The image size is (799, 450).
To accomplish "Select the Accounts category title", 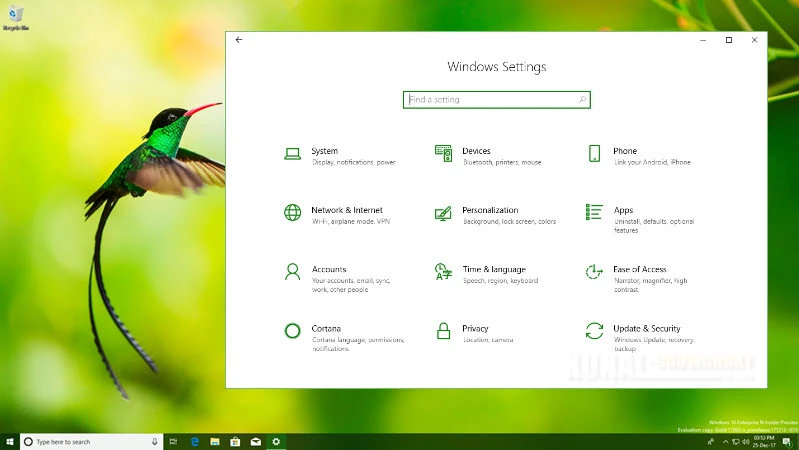I will 329,269.
